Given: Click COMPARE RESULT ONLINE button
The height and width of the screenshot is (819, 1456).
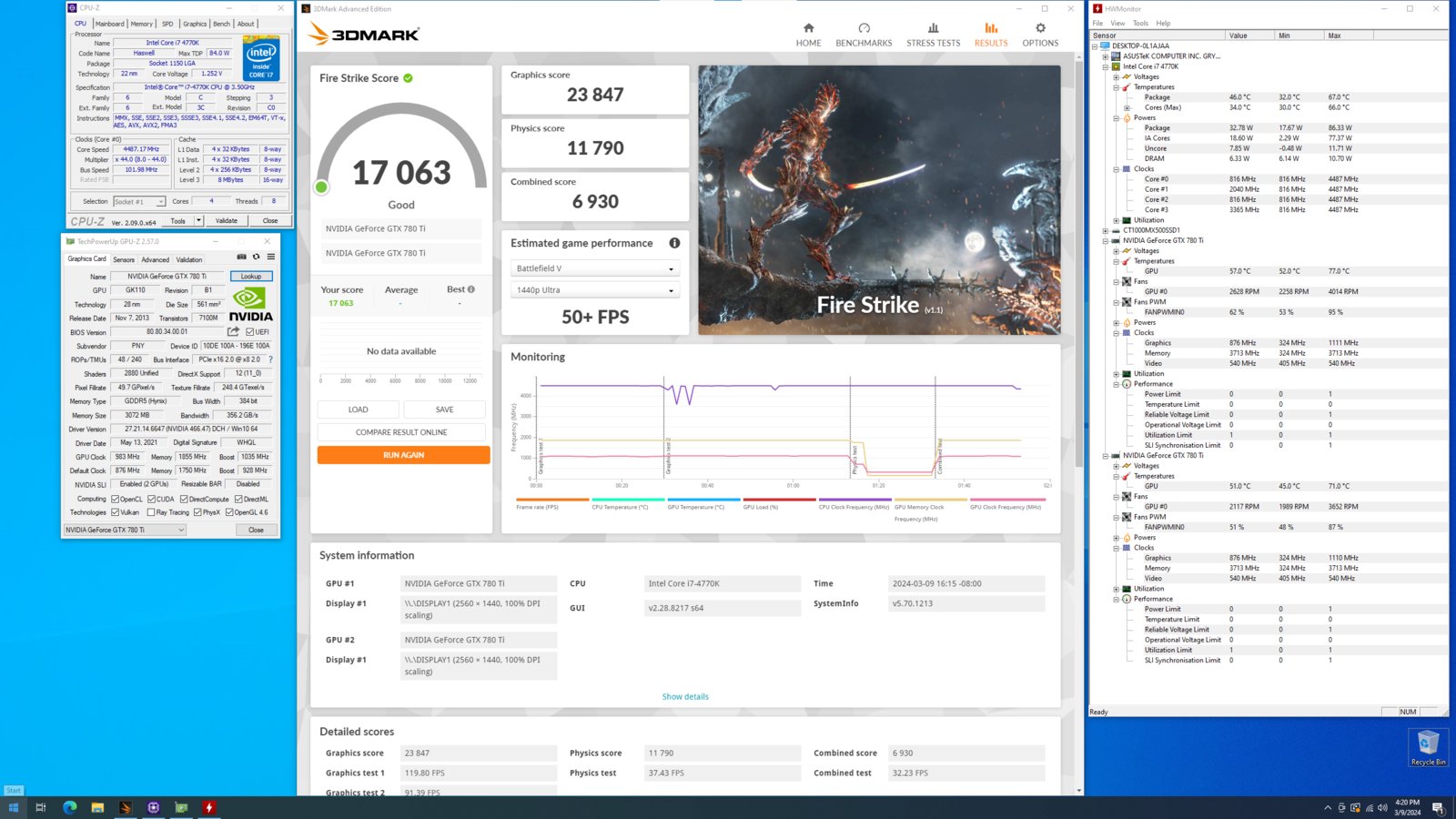Looking at the screenshot, I should (401, 432).
